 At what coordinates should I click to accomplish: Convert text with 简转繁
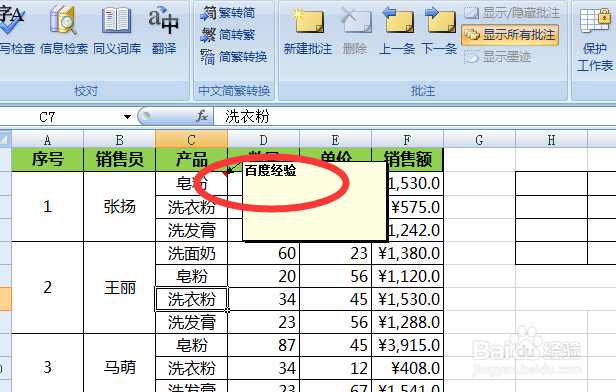228,35
